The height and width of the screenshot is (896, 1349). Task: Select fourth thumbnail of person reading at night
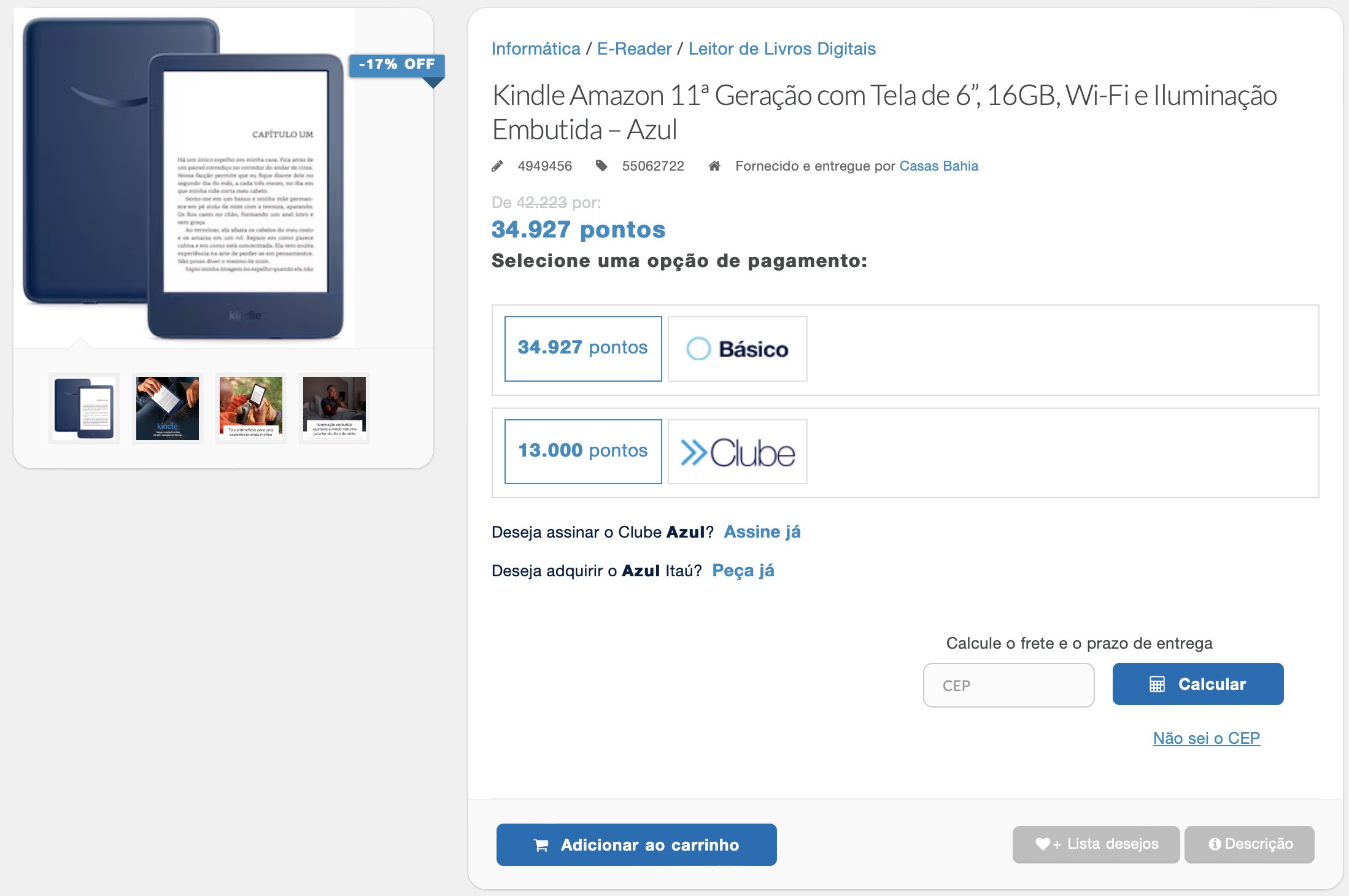click(x=334, y=408)
